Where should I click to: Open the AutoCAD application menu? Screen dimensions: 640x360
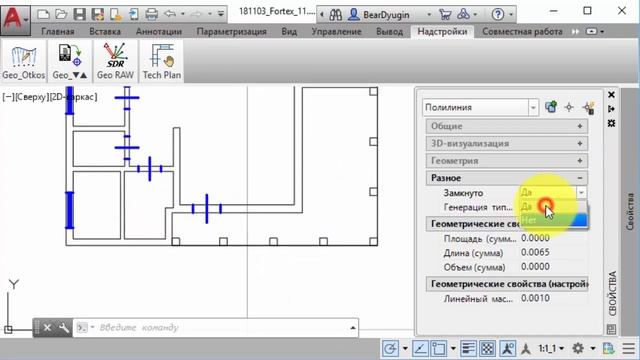click(15, 19)
